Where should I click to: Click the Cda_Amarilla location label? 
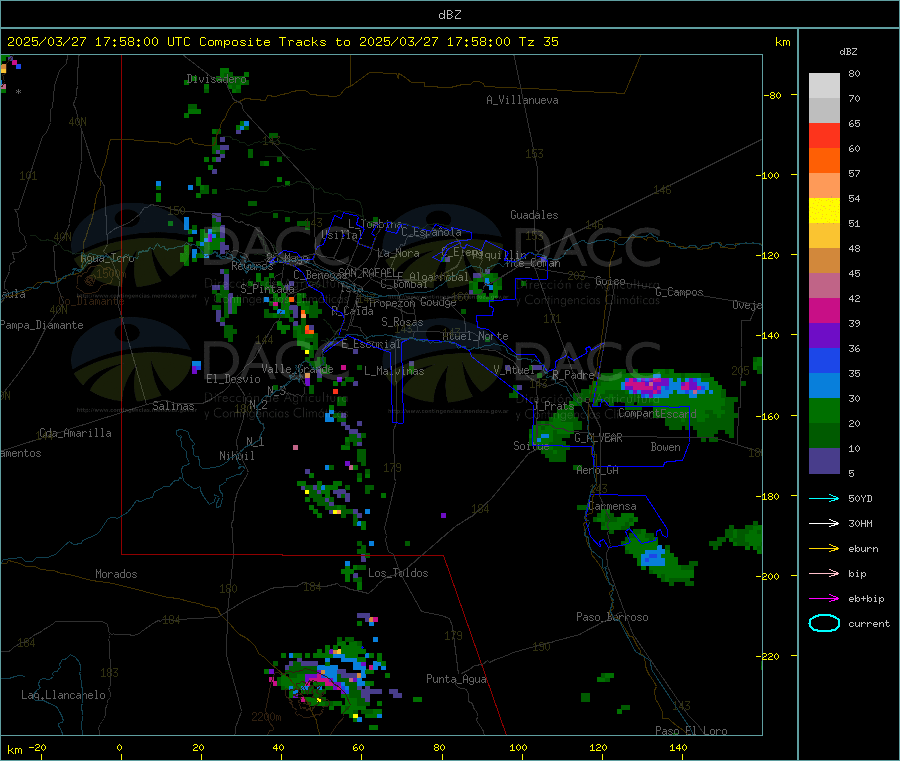(x=75, y=433)
